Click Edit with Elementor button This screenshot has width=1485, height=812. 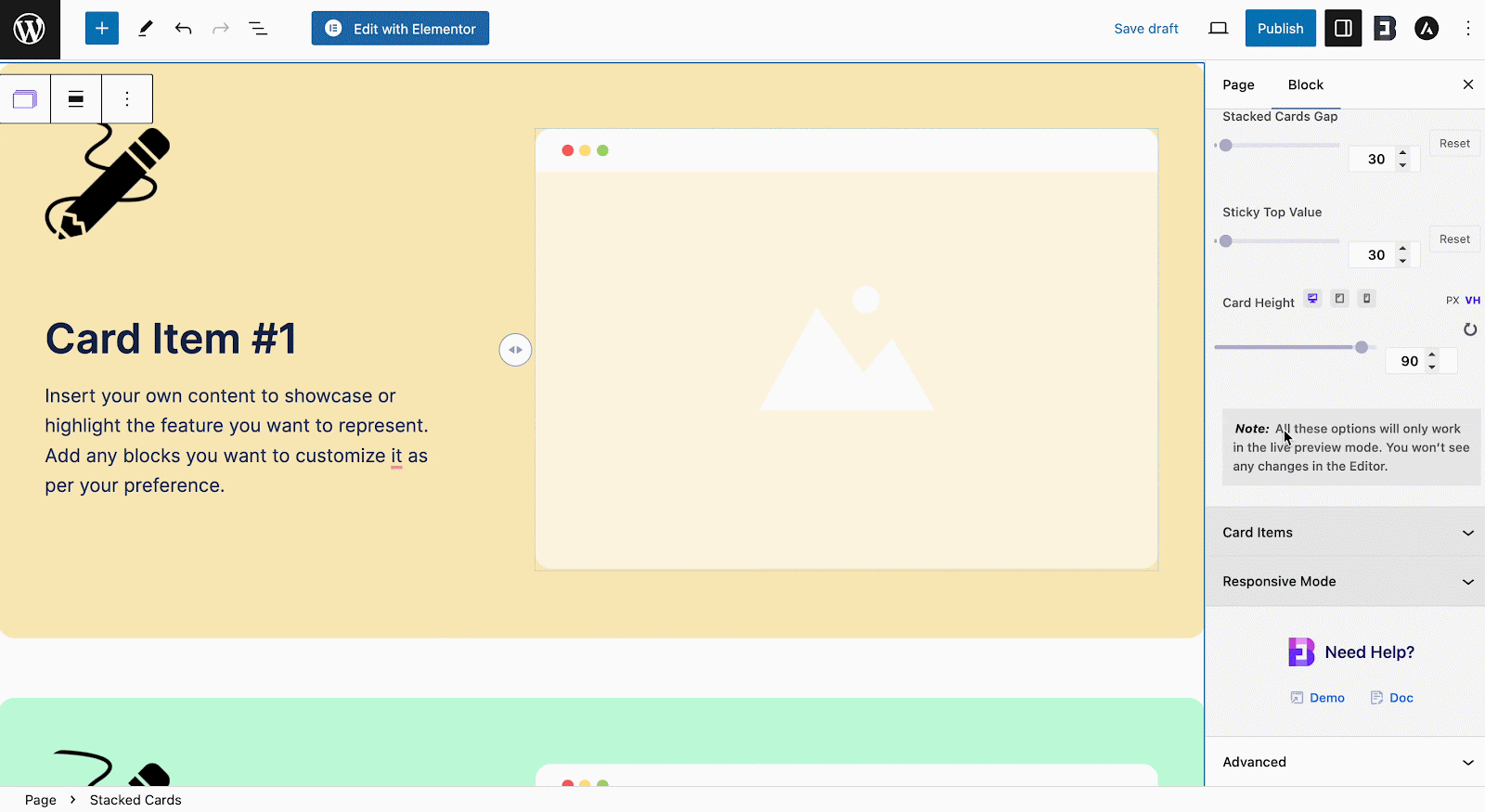click(x=400, y=29)
